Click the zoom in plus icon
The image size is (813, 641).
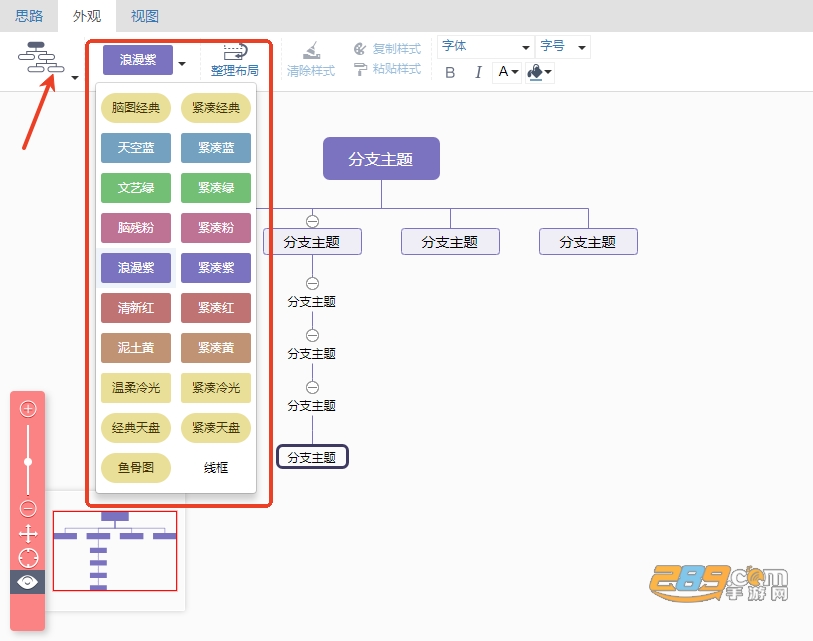[28, 409]
